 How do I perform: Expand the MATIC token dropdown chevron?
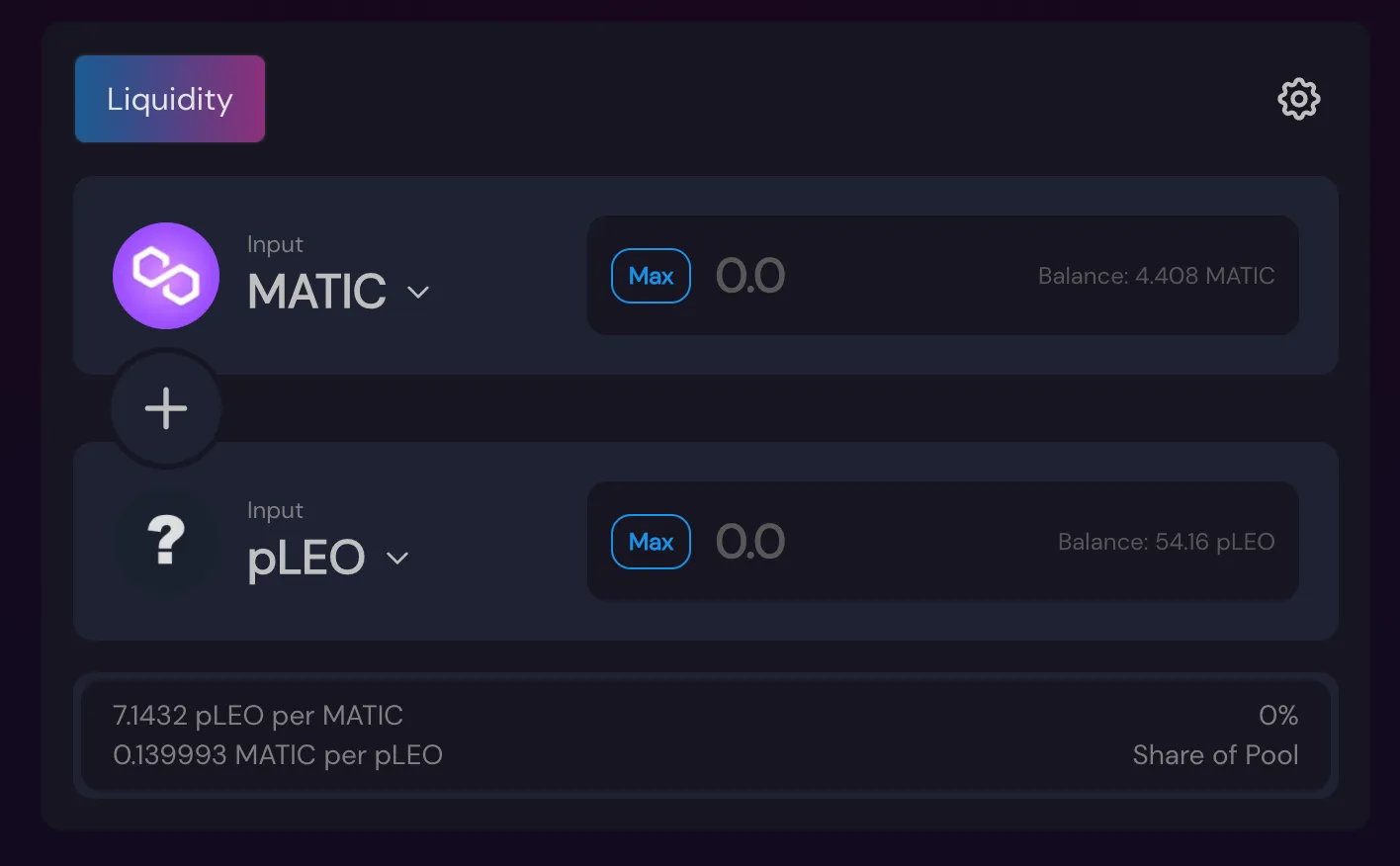tap(418, 293)
